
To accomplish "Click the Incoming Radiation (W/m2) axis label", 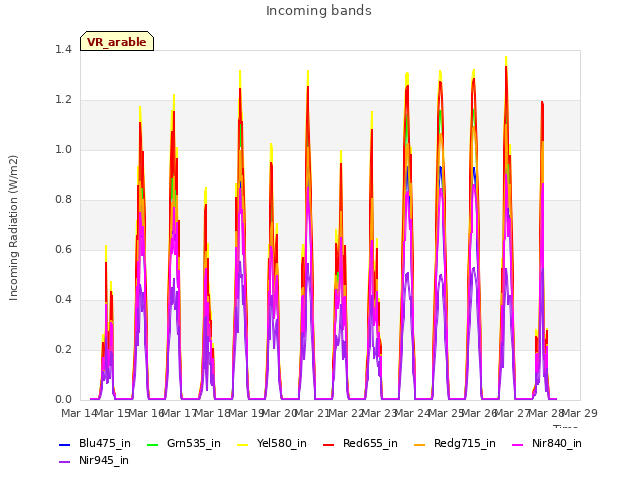I will click(x=13, y=228).
